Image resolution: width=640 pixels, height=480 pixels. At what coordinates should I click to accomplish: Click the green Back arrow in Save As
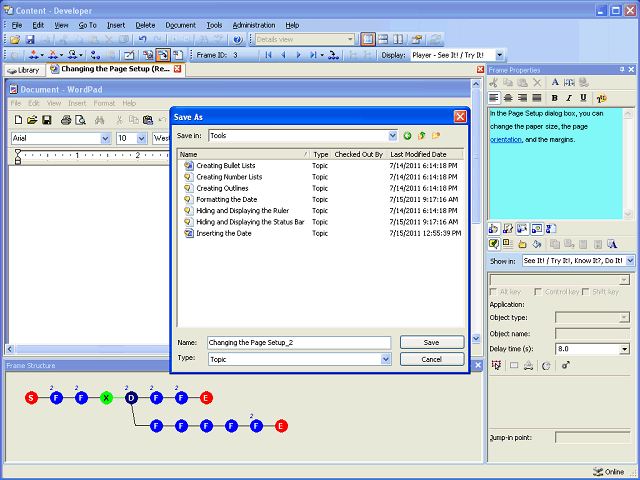tap(407, 136)
